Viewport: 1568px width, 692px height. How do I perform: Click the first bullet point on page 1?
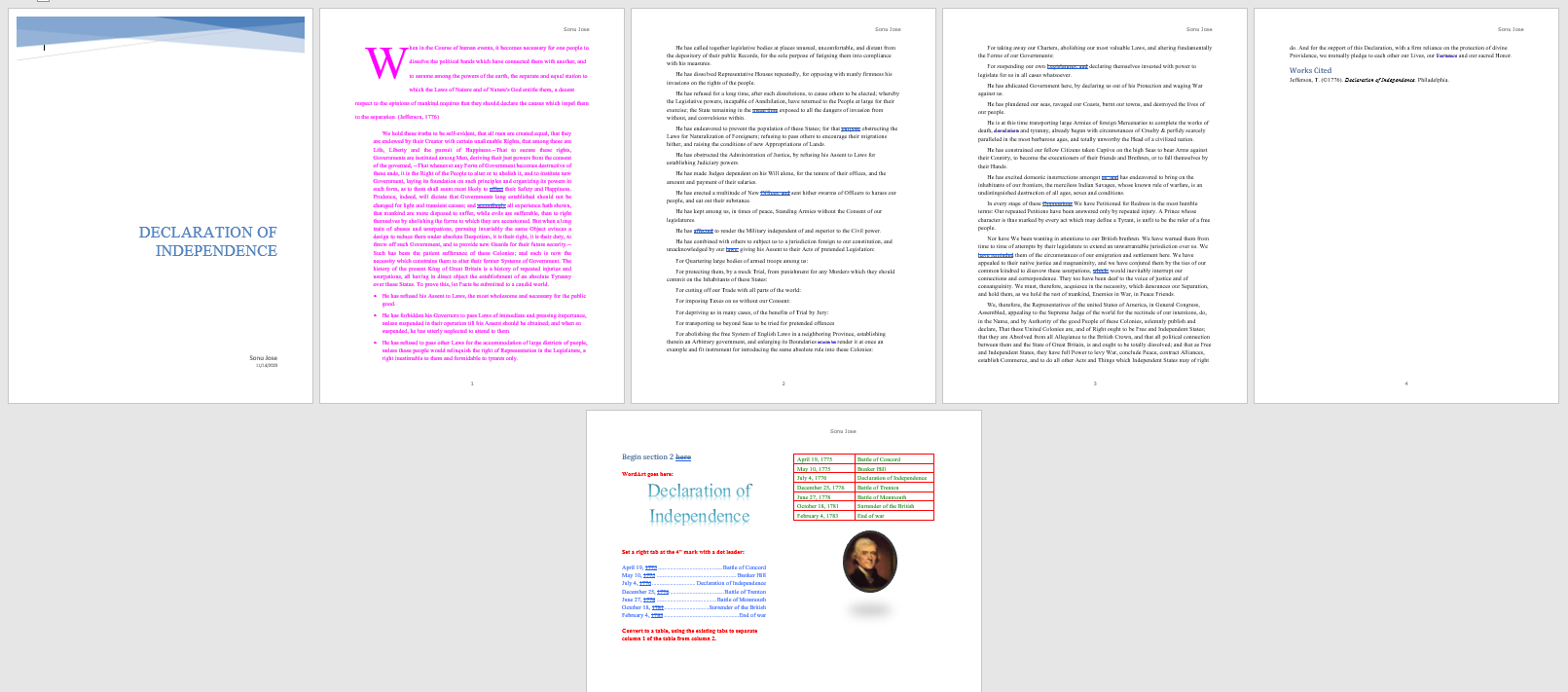pos(484,300)
